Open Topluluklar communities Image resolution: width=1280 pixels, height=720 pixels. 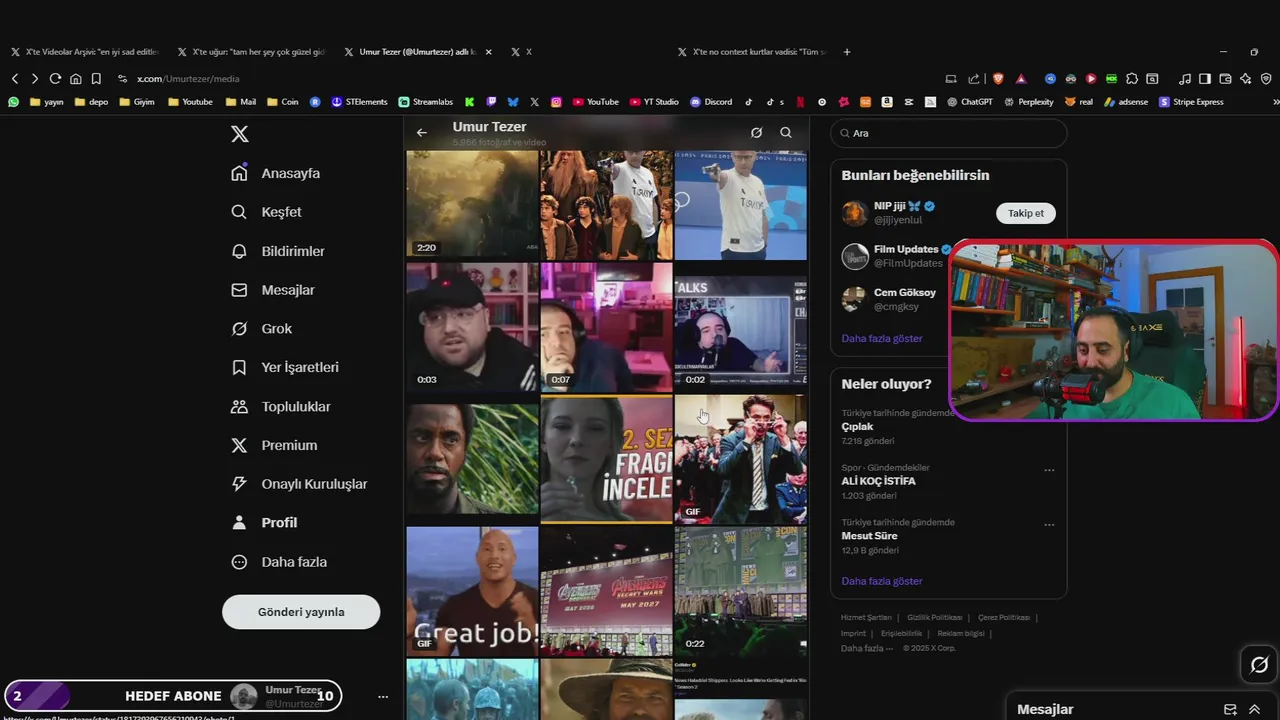(280, 407)
